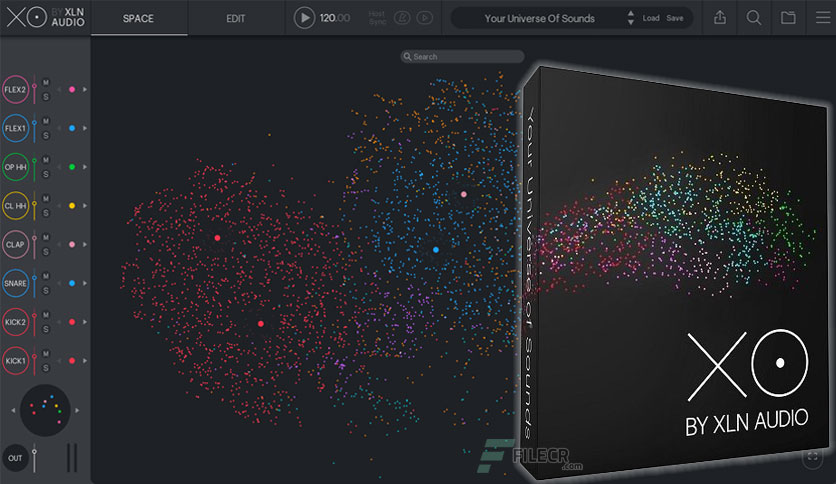Trigger the OP HH pad
The image size is (836, 484).
pos(15,167)
